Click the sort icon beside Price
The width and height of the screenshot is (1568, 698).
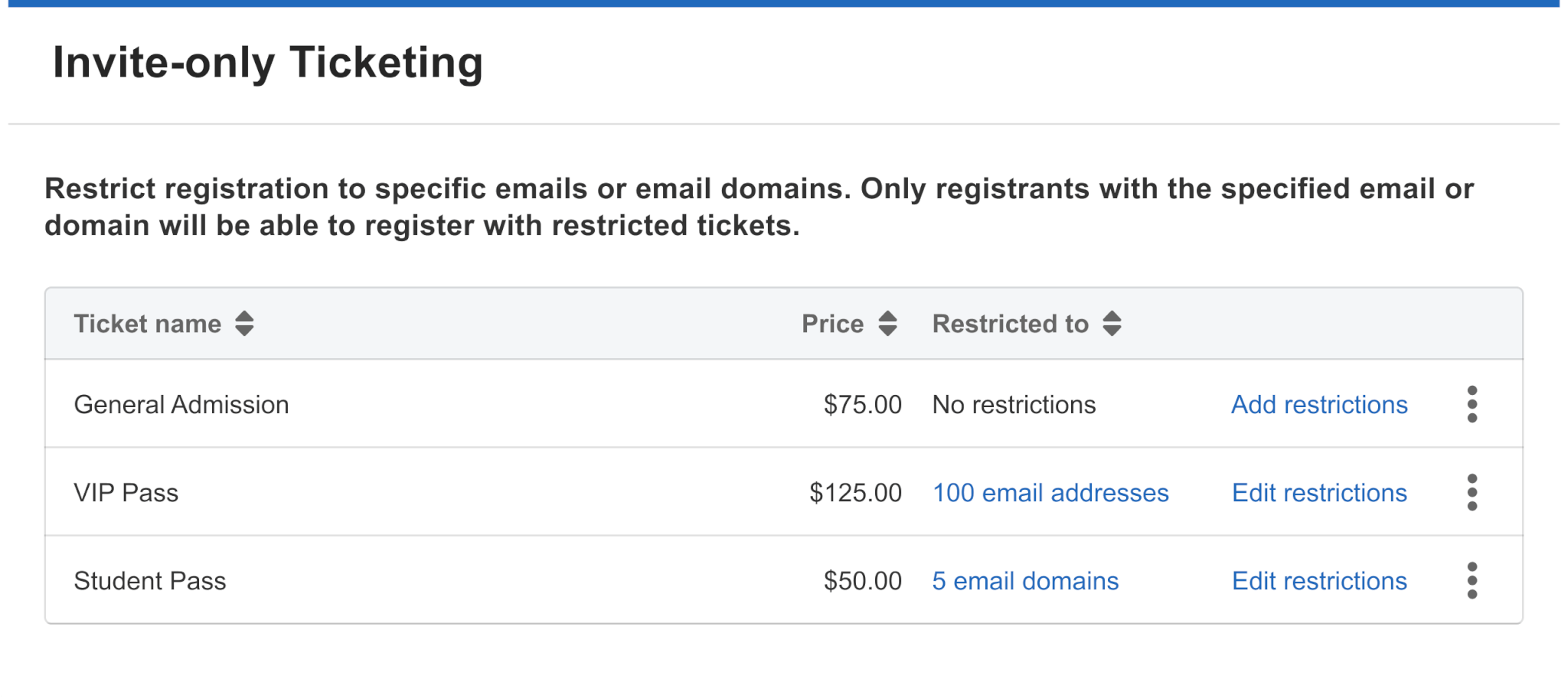(887, 325)
